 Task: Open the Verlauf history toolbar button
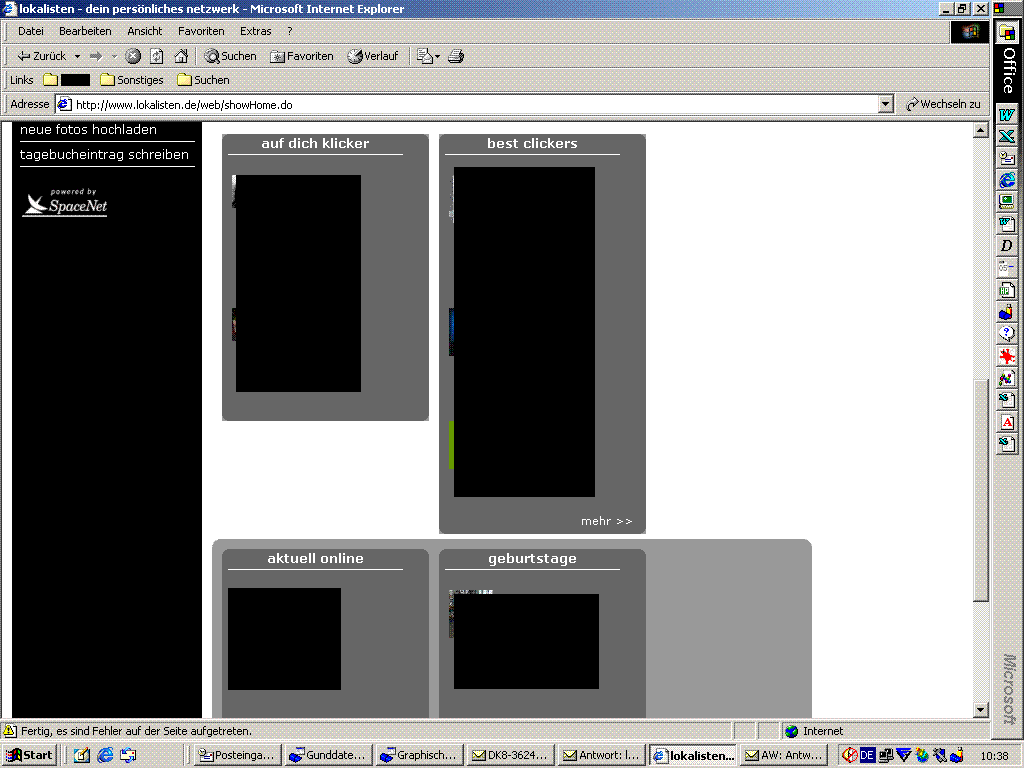pyautogui.click(x=373, y=56)
